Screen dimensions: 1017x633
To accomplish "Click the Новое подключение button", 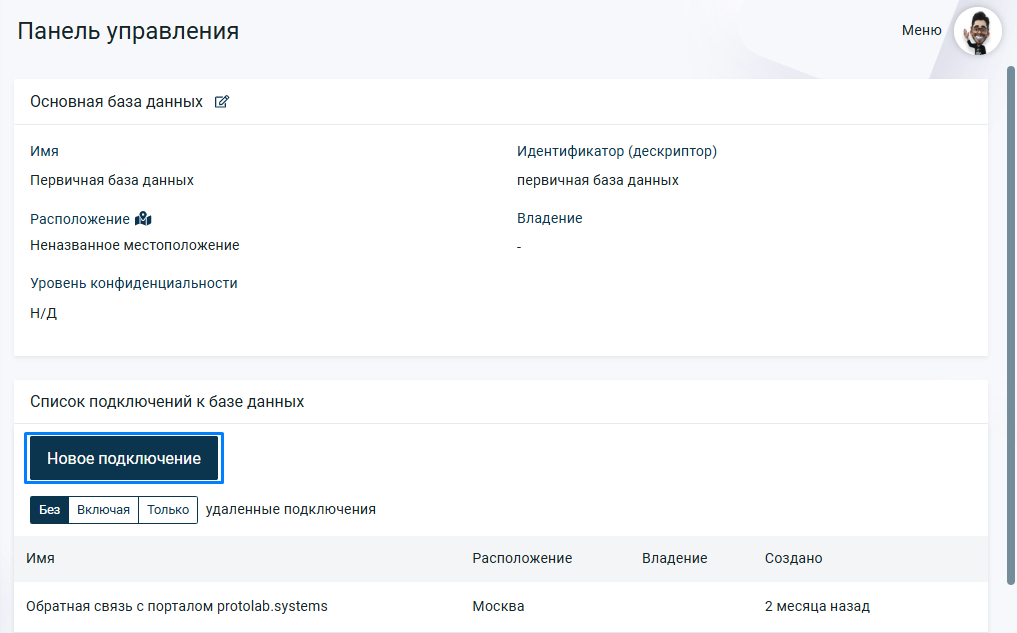I will [124, 458].
